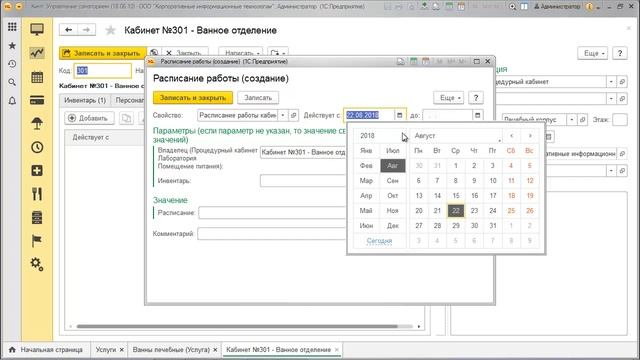The width and height of the screenshot is (640, 360).
Task: Open the beach umbrella section icon
Action: tap(37, 124)
